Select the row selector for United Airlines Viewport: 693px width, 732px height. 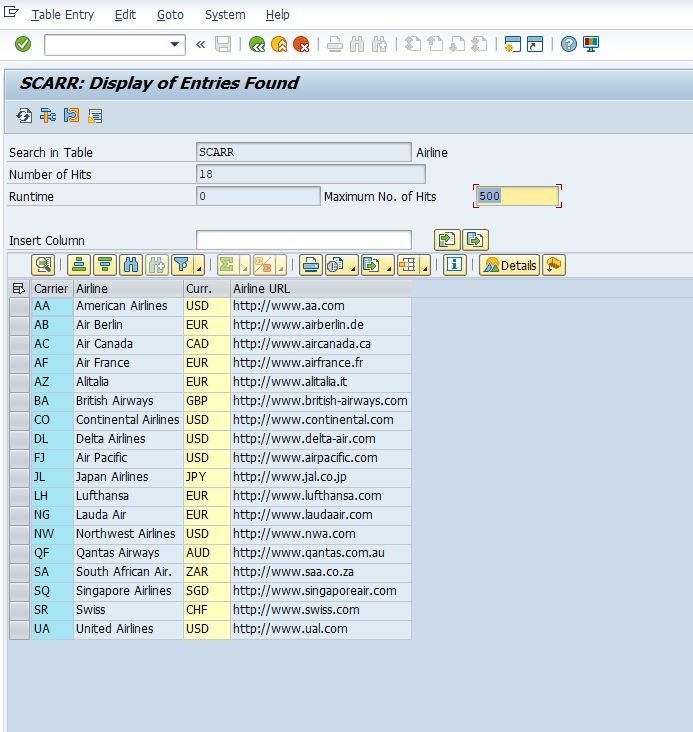click(19, 629)
